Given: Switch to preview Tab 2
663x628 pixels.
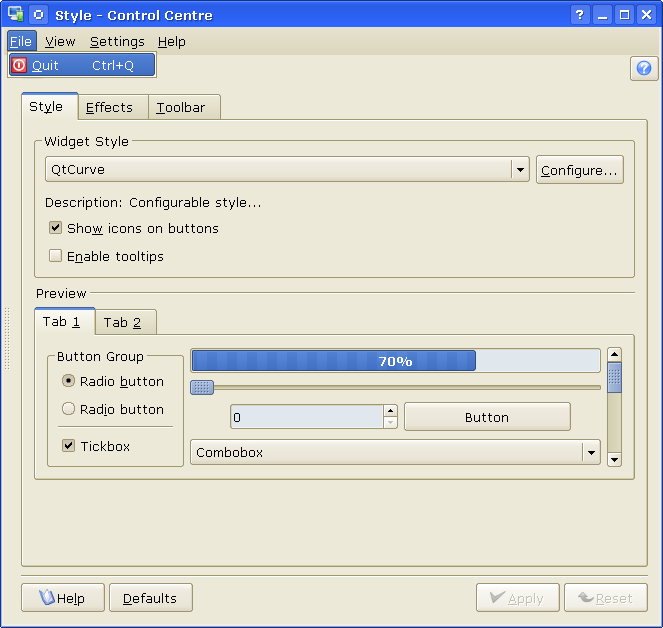Looking at the screenshot, I should (x=126, y=322).
